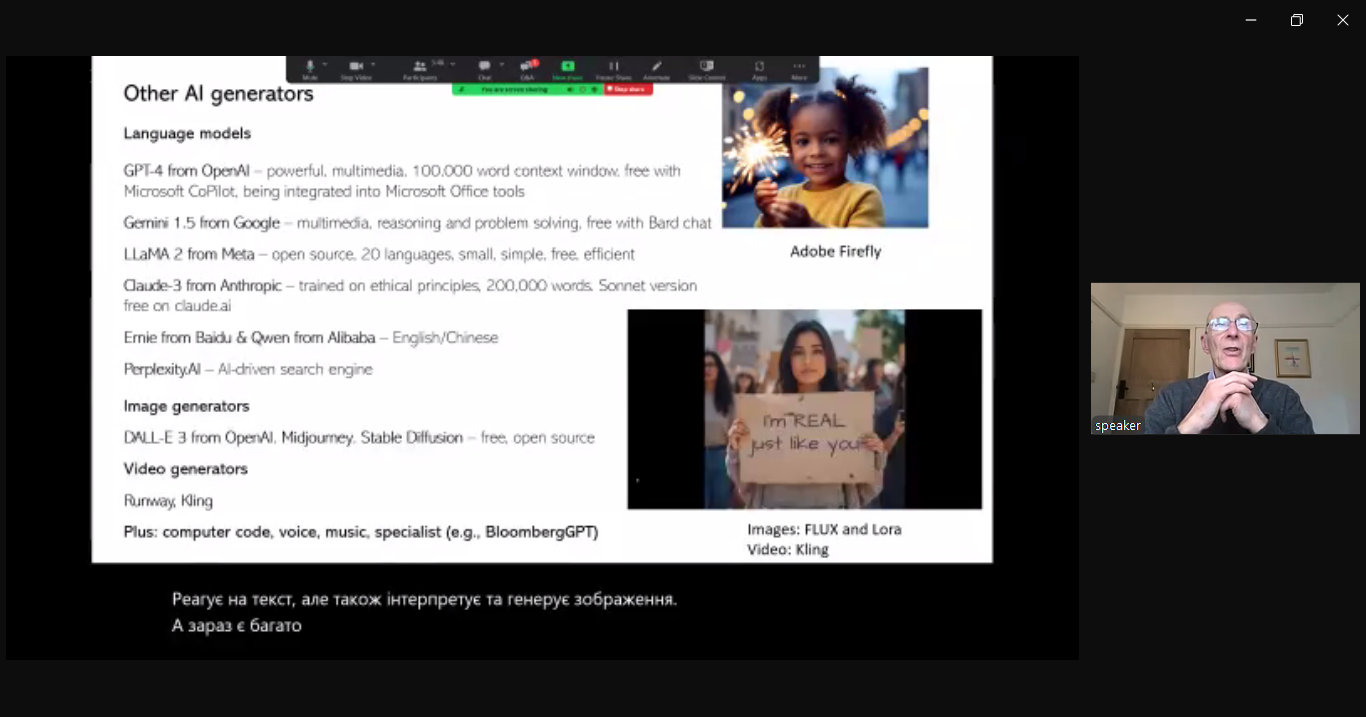
Task: Click the green New Share icon
Action: tap(567, 68)
